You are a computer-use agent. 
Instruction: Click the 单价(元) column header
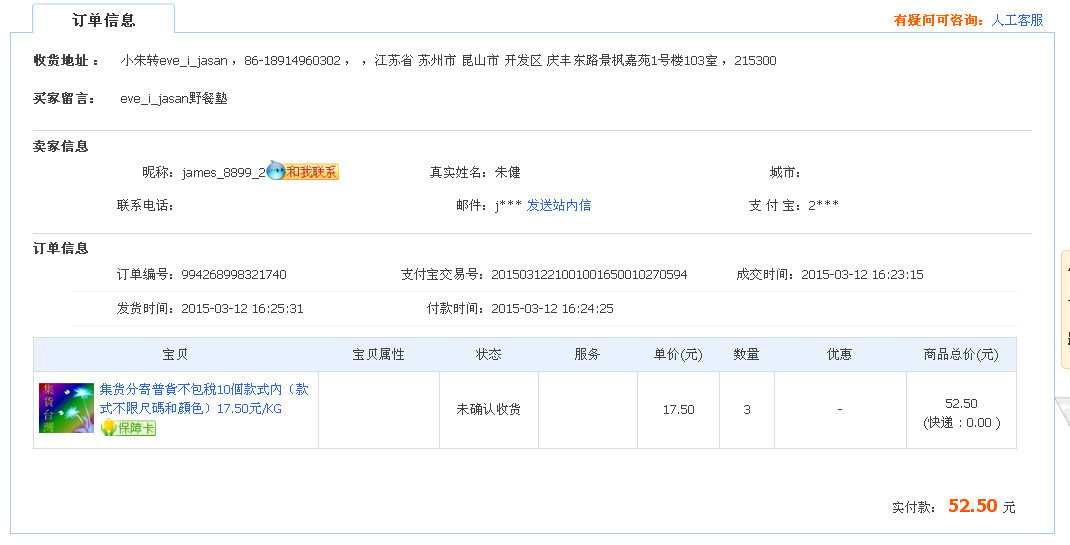point(678,354)
